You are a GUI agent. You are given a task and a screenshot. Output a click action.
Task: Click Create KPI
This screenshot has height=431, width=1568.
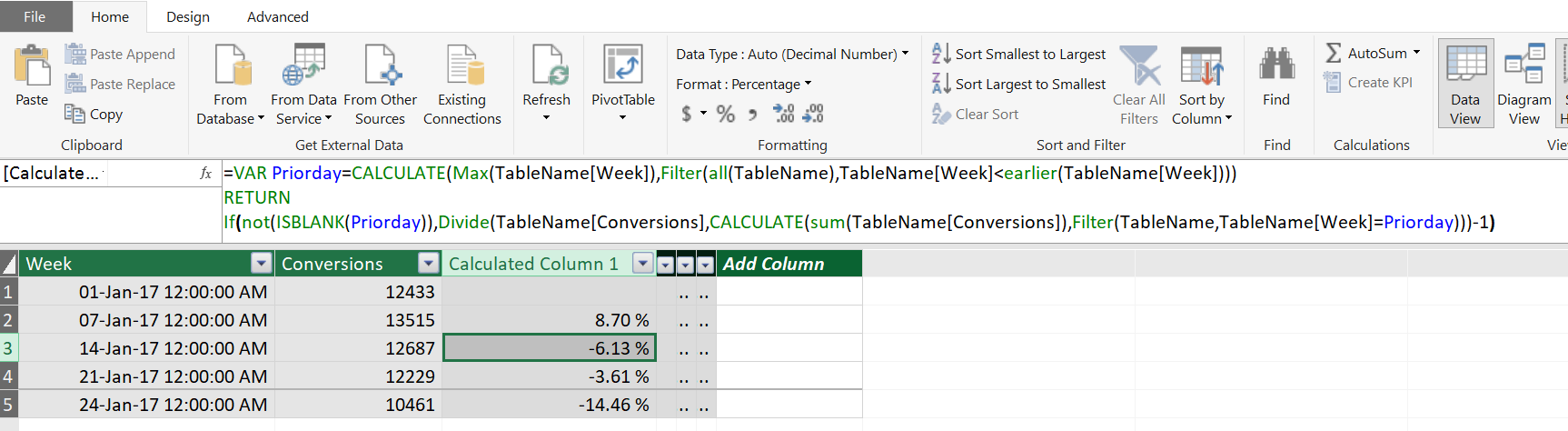tap(1368, 83)
